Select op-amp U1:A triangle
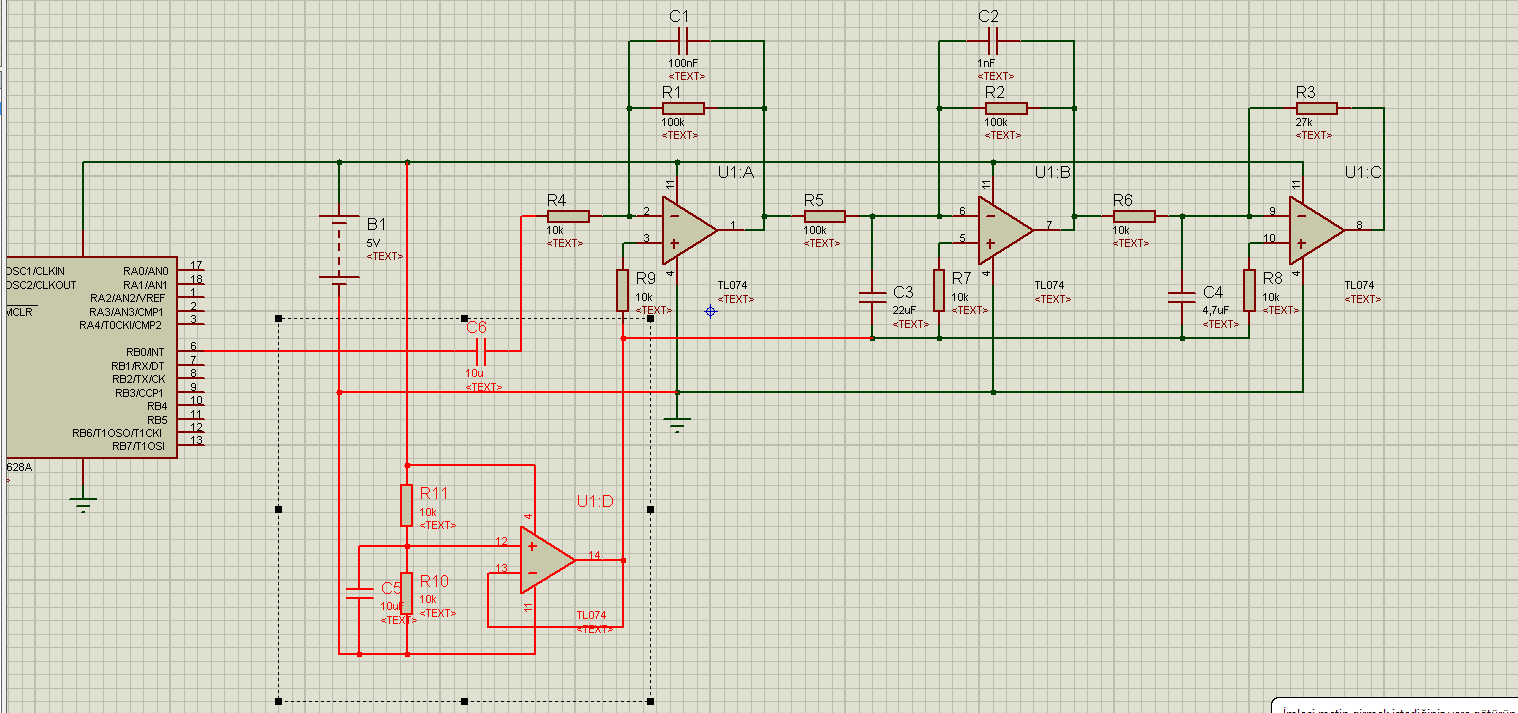1518x713 pixels. (685, 229)
